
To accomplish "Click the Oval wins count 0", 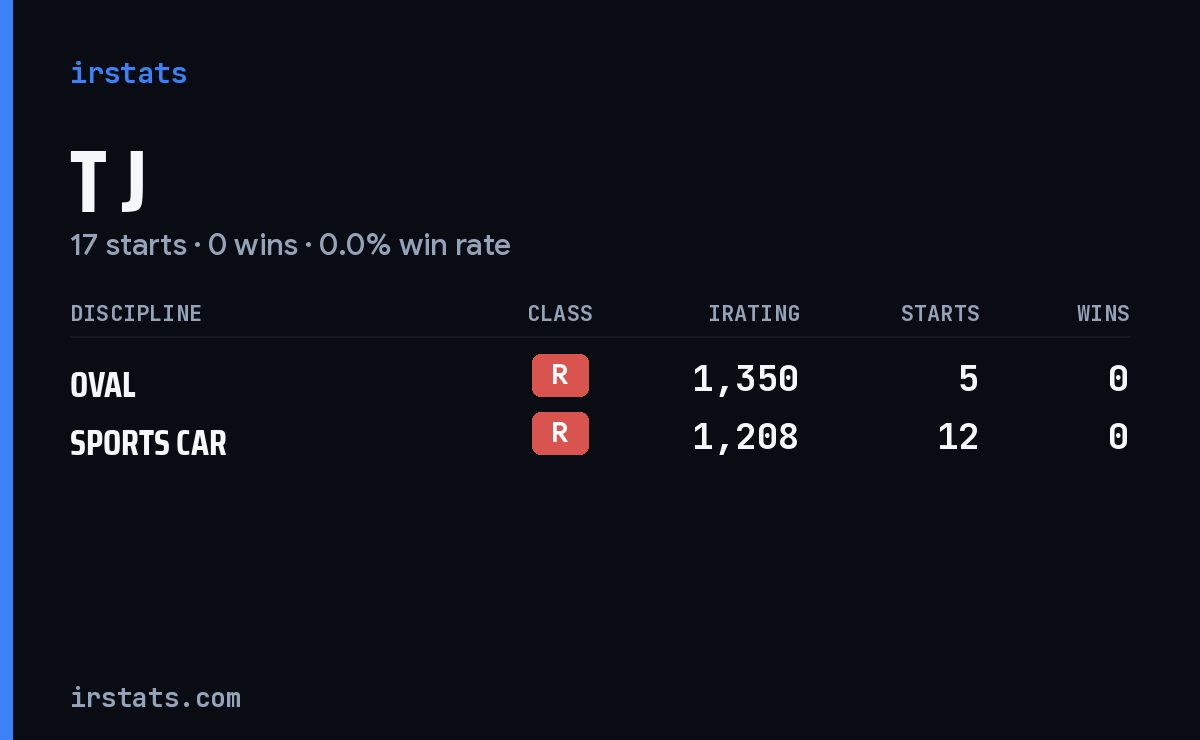I will (1119, 379).
